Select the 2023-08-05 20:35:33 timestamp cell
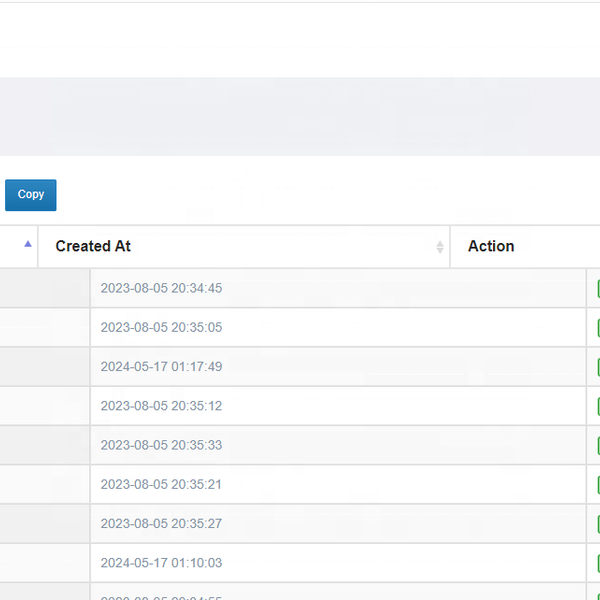 pyautogui.click(x=161, y=445)
